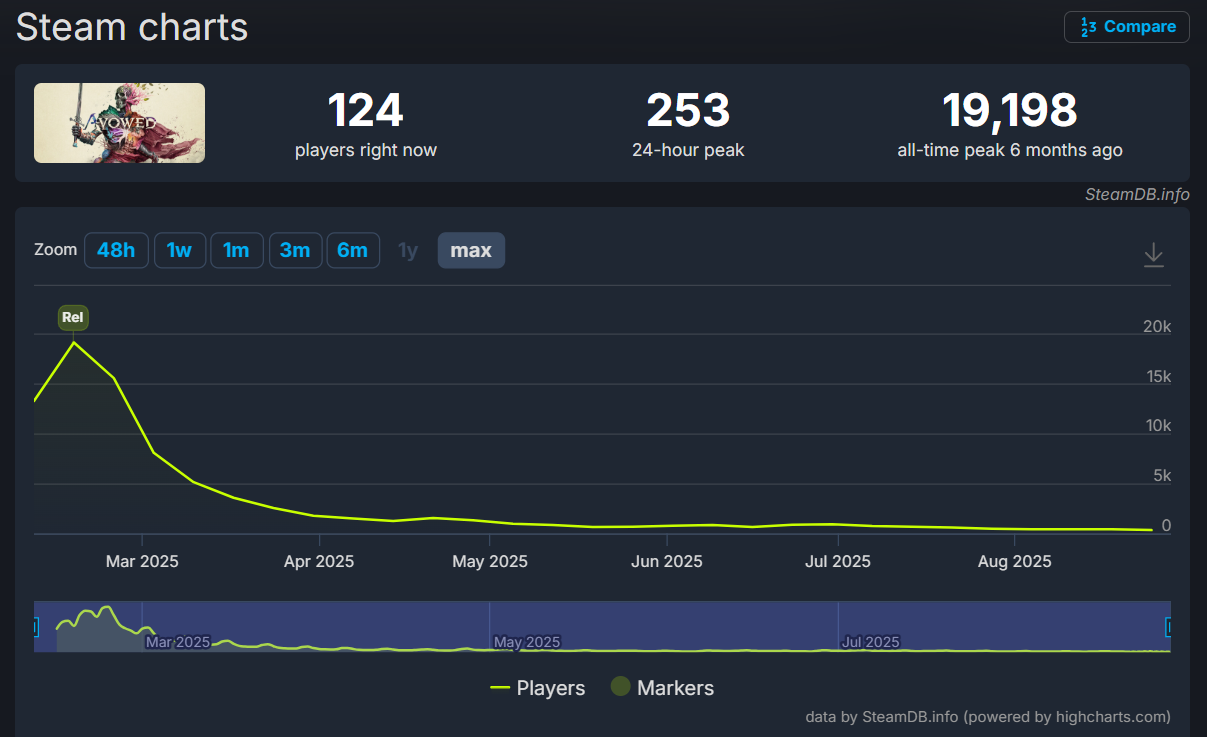Image resolution: width=1207 pixels, height=737 pixels.
Task: Click the Steam charts heading
Action: click(x=132, y=27)
